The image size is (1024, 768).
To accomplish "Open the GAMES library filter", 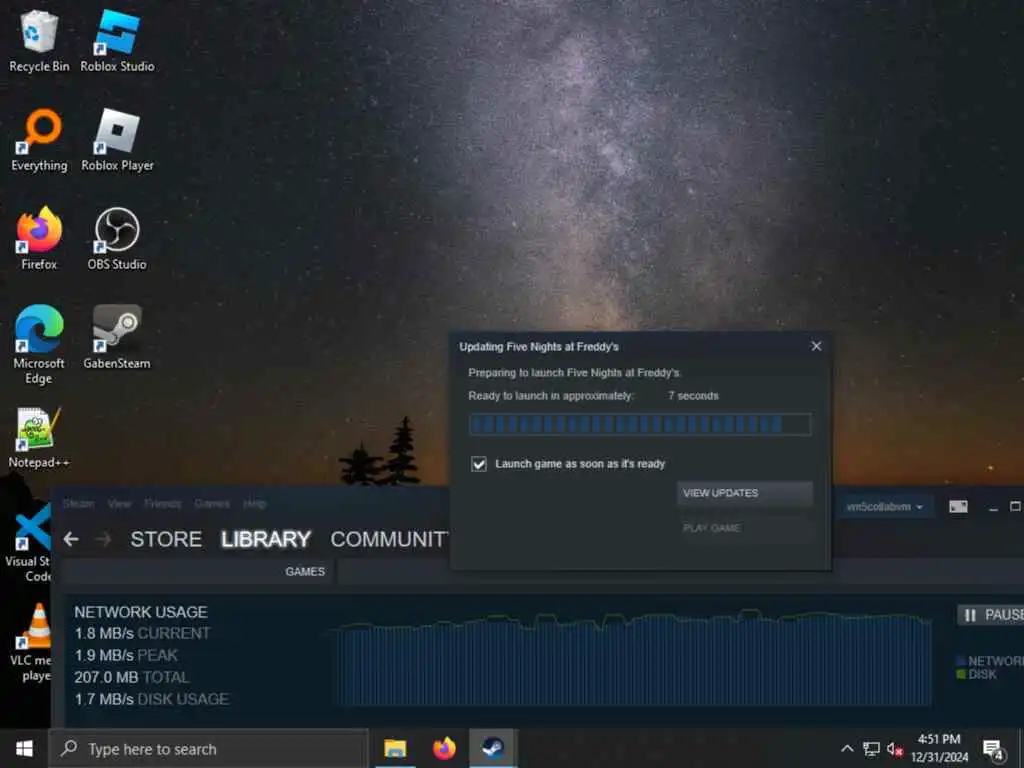I will [x=305, y=571].
